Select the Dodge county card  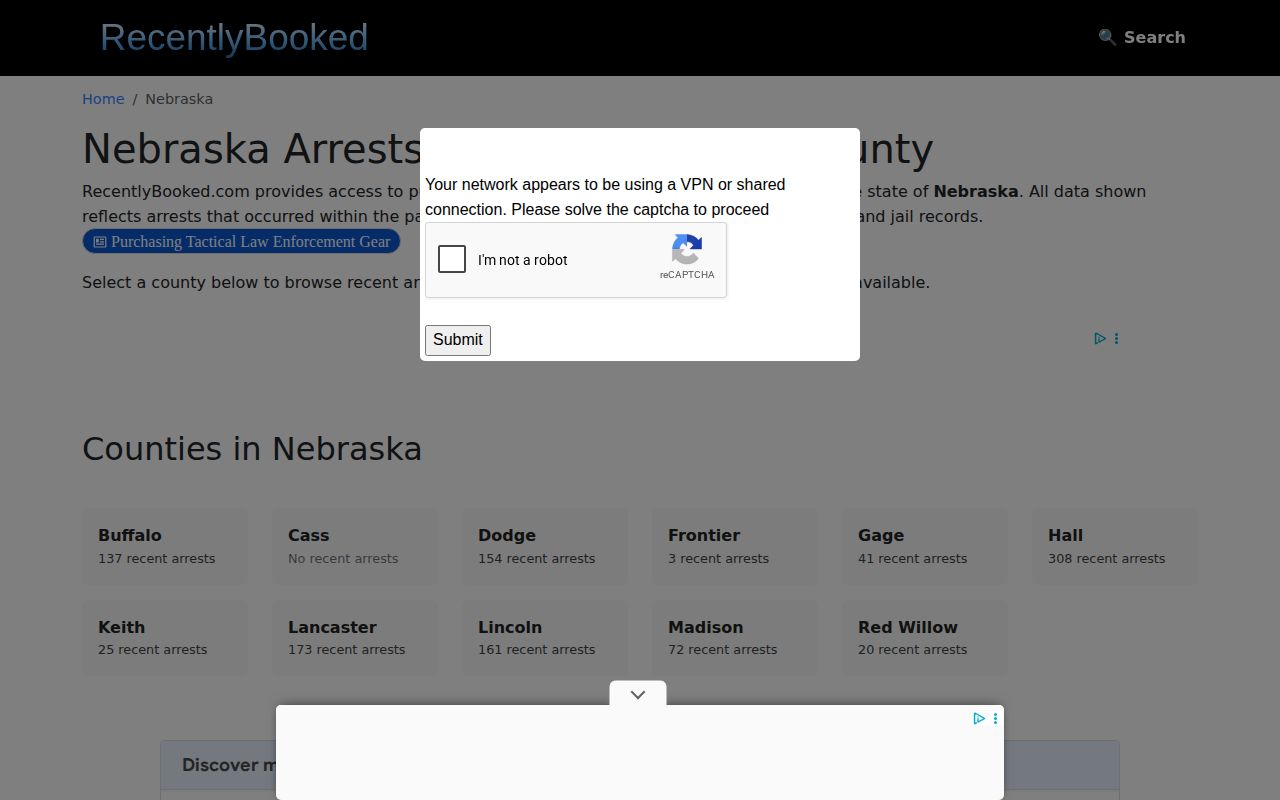tap(545, 546)
